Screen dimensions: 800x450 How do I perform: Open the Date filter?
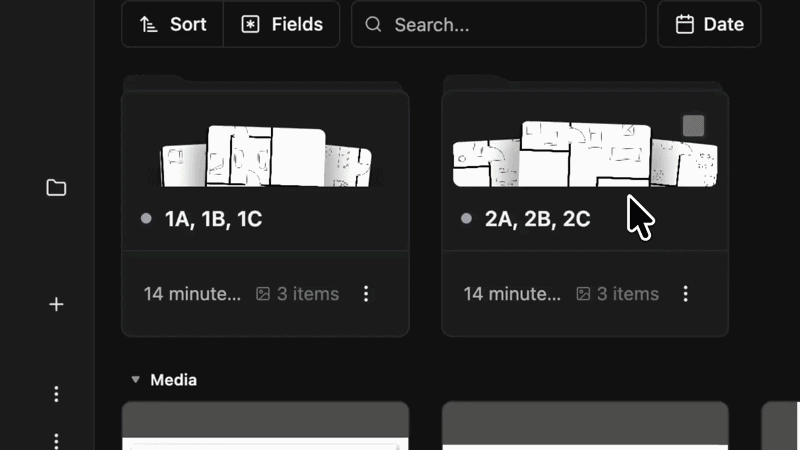click(x=709, y=24)
